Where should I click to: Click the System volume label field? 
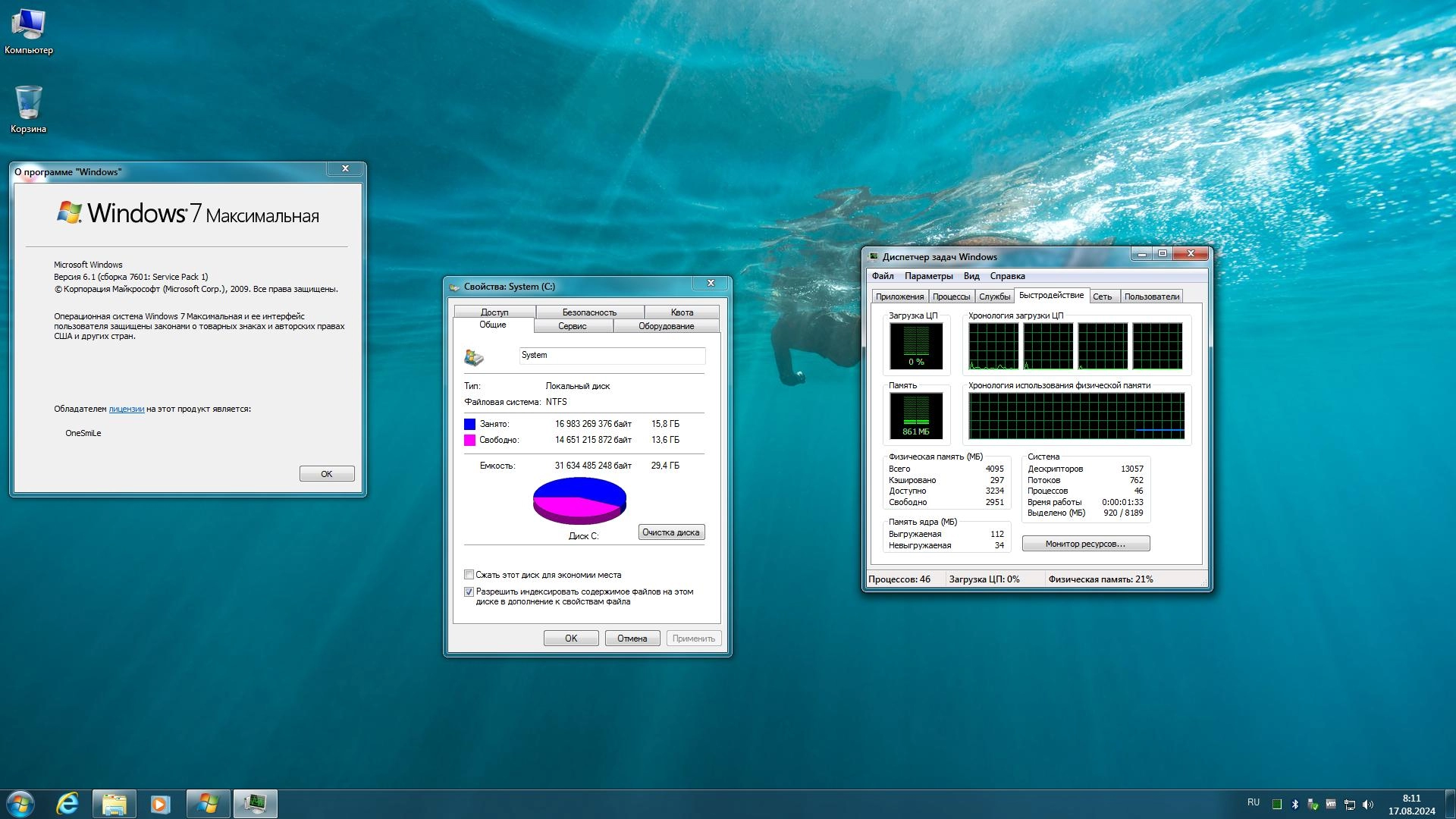click(x=611, y=355)
